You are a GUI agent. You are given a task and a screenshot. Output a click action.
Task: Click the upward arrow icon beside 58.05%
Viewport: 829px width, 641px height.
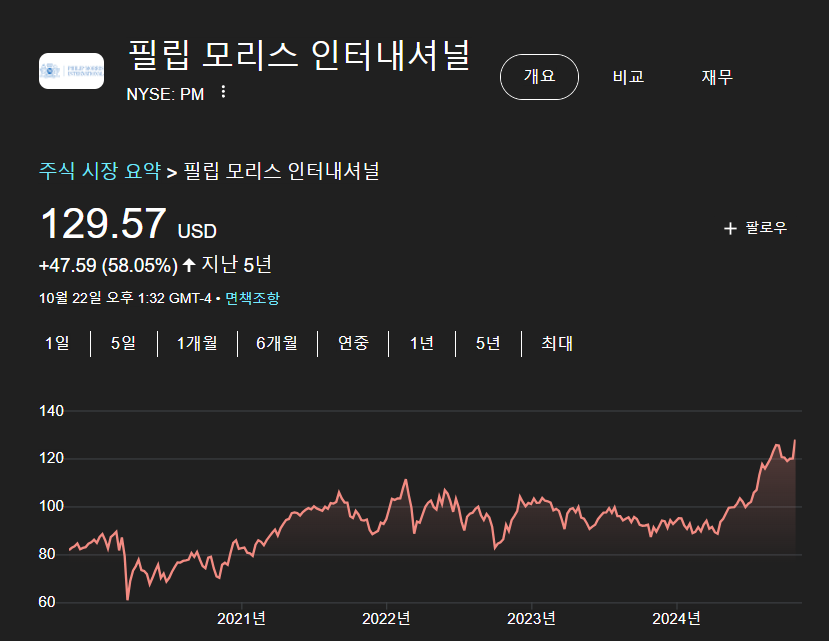pos(189,264)
